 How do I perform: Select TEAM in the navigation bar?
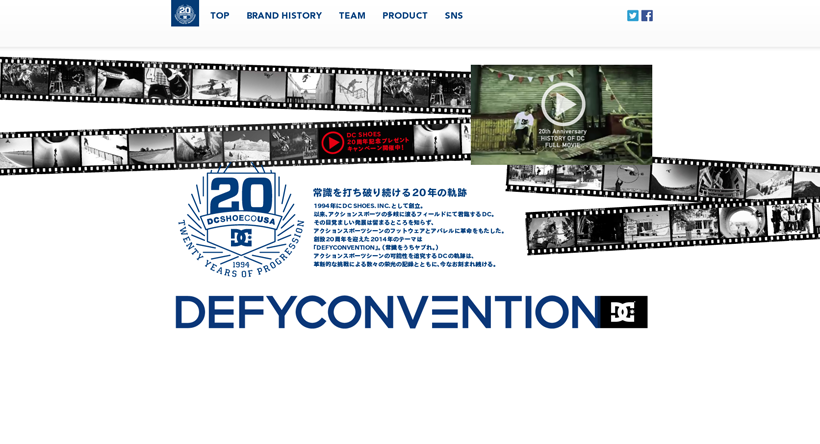[352, 16]
